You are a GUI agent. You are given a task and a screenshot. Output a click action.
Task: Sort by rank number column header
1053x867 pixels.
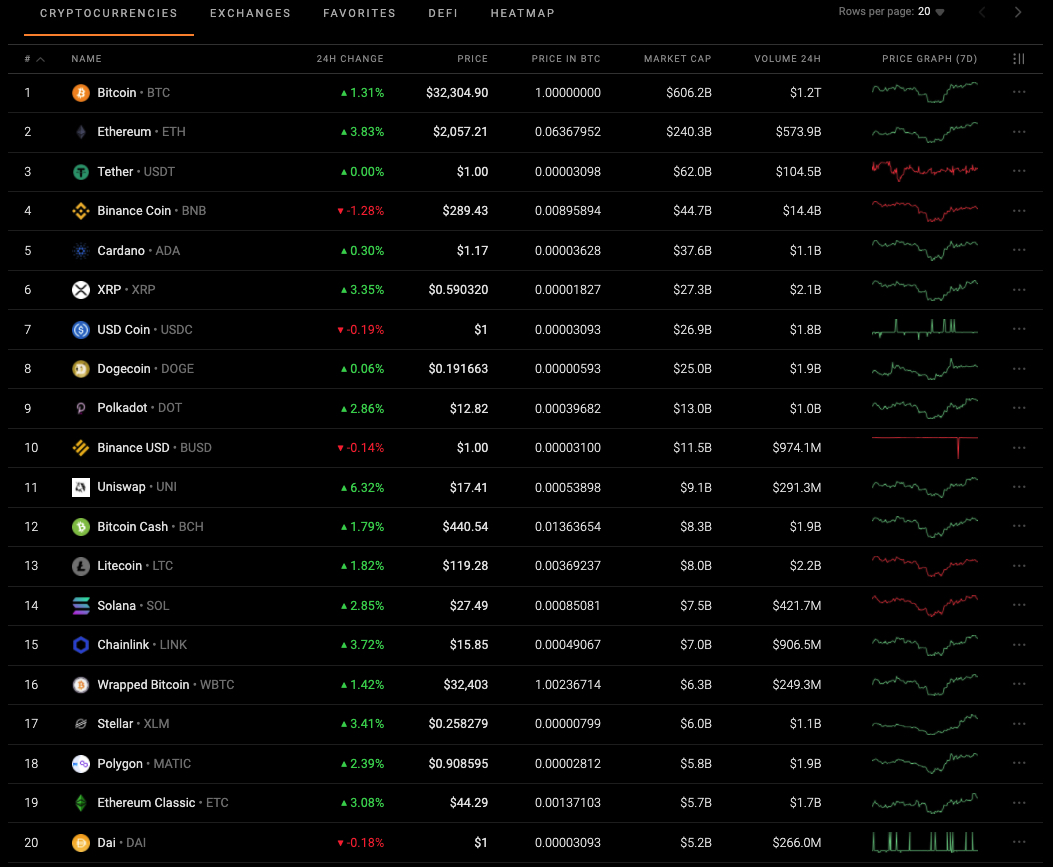pos(34,59)
